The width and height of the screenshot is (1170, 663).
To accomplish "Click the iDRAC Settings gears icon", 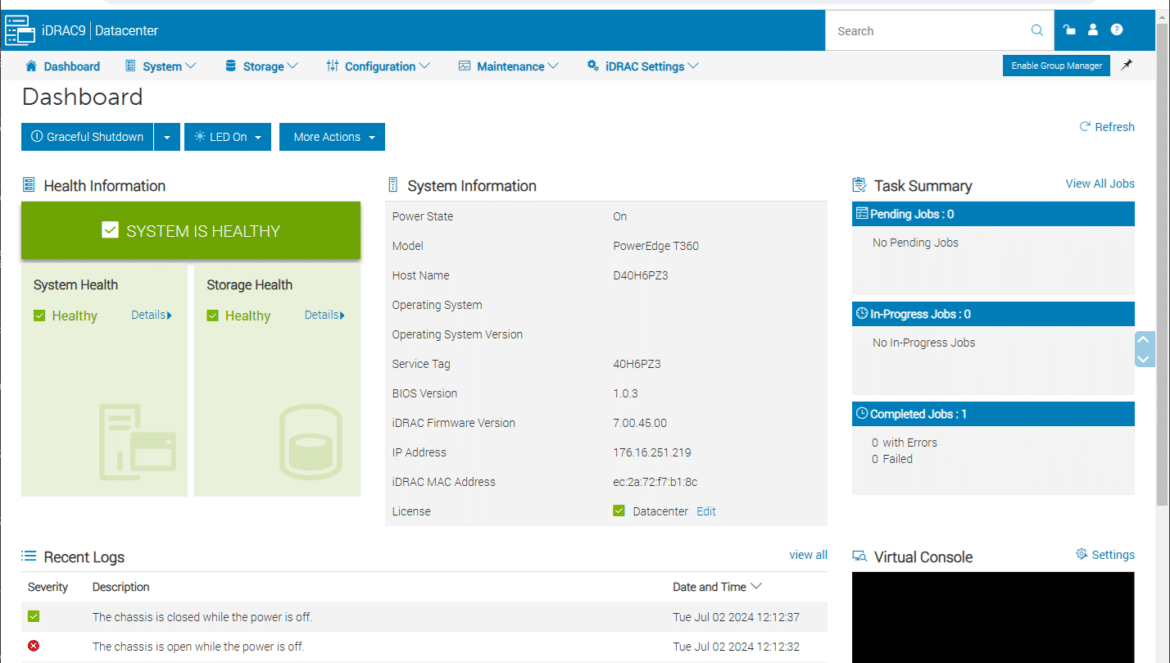I will point(592,66).
